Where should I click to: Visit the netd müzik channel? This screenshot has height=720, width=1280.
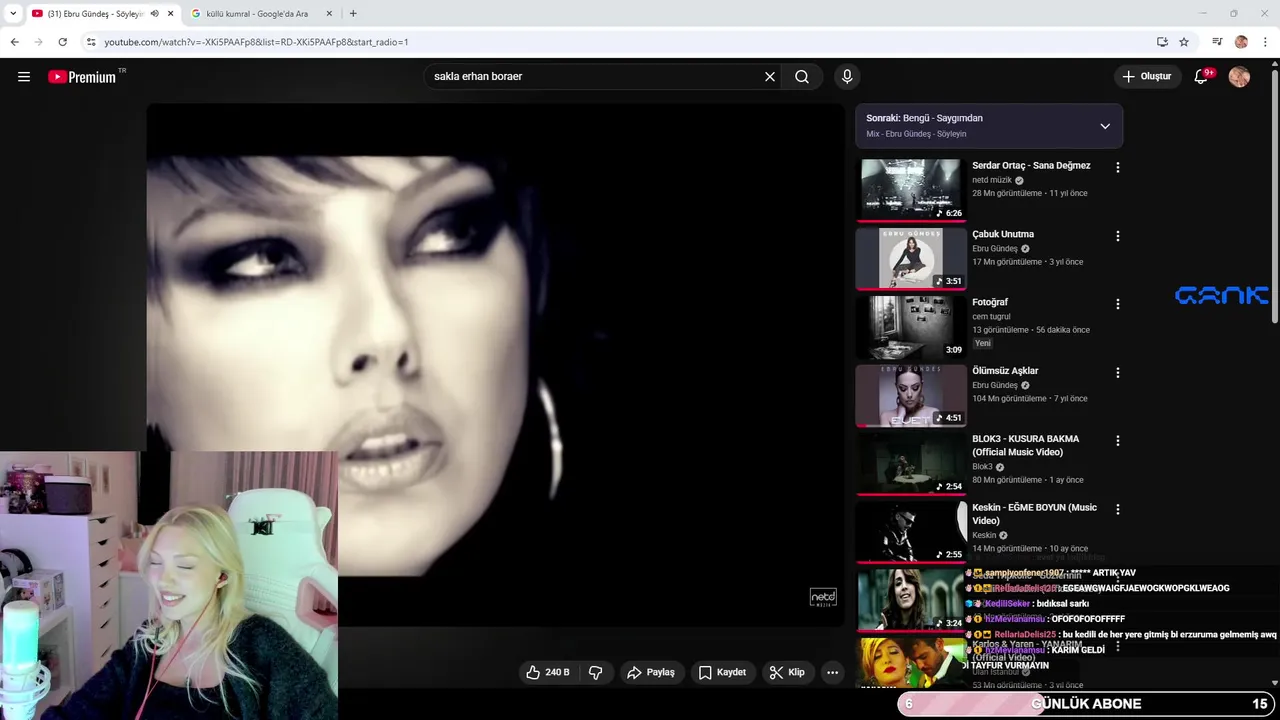992,180
